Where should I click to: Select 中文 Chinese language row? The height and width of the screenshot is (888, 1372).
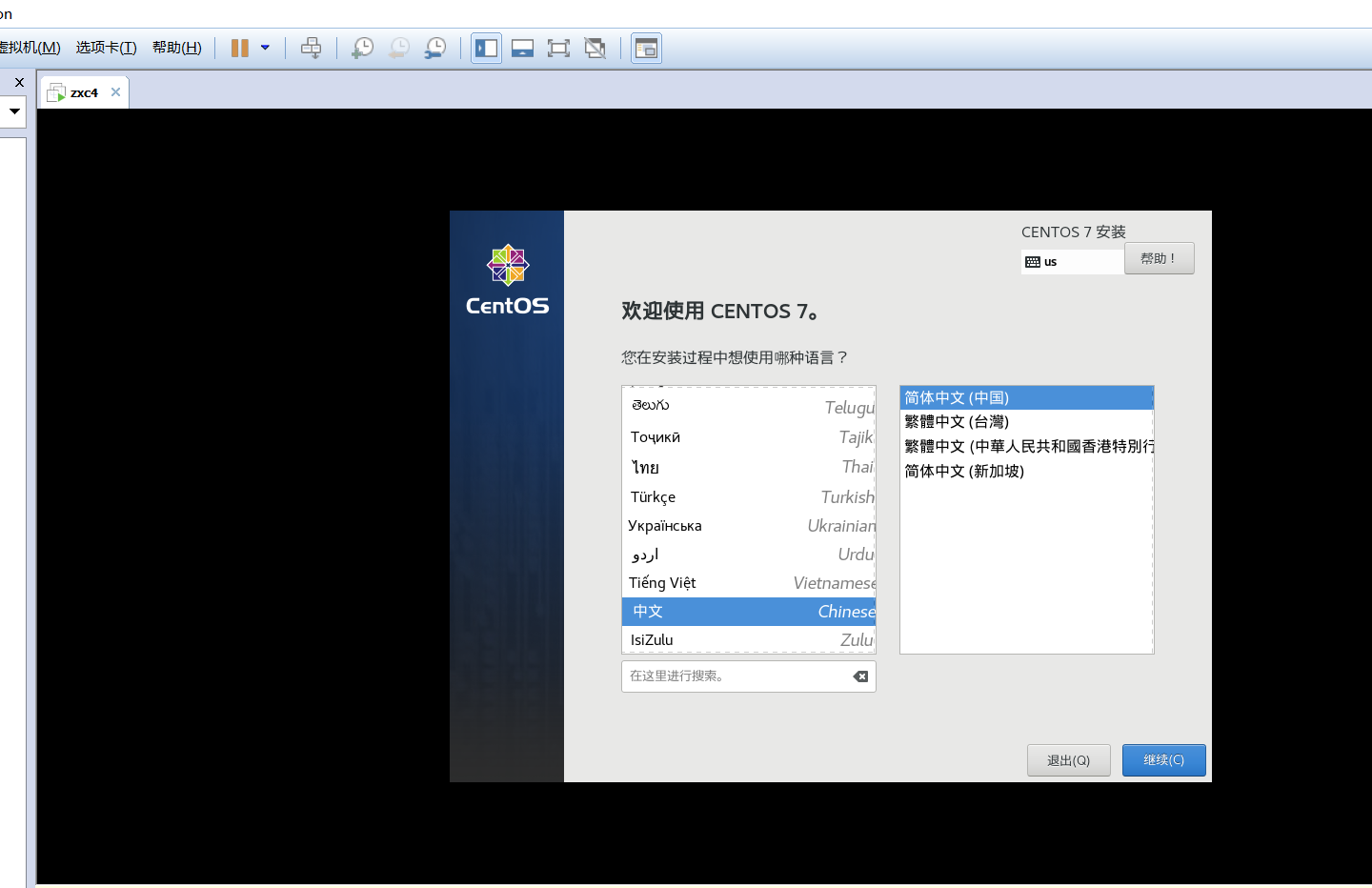(x=749, y=612)
